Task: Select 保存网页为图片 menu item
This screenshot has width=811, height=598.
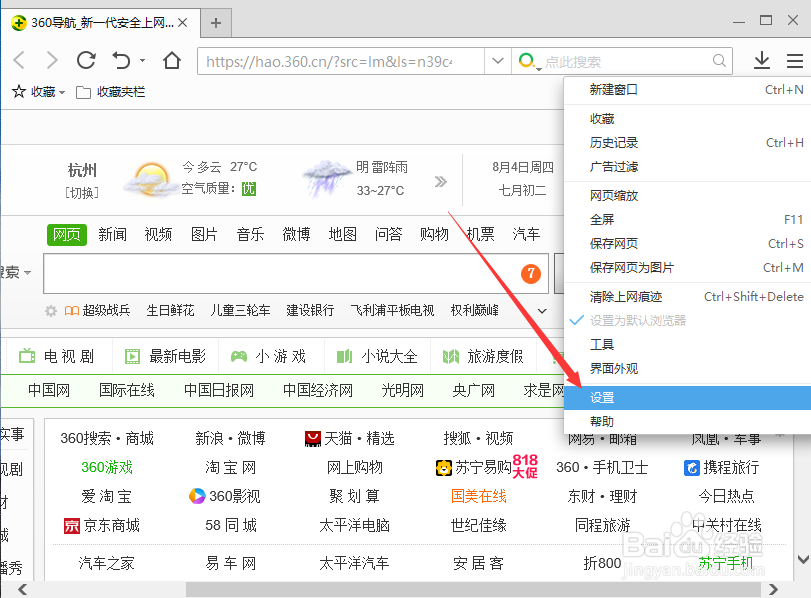Action: point(687,267)
